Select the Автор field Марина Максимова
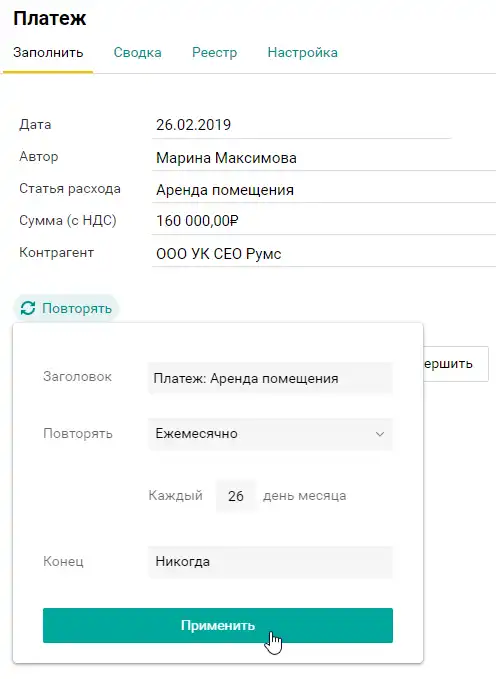496x679 pixels. point(324,158)
